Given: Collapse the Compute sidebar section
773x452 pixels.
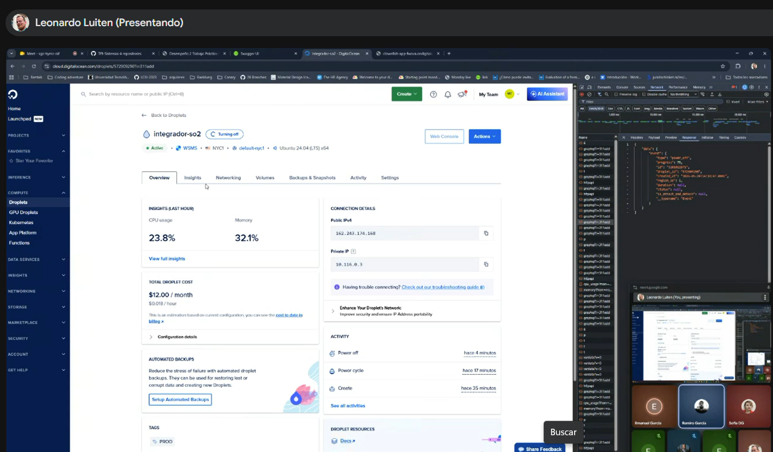Looking at the screenshot, I should click(36, 193).
